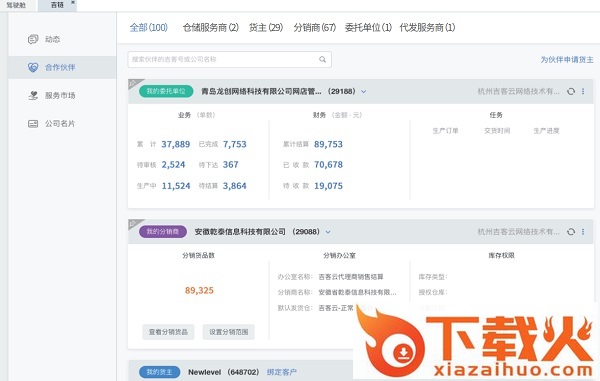600x381 pixels.
Task: Click the 已完成 value 7,753
Action: [x=235, y=144]
